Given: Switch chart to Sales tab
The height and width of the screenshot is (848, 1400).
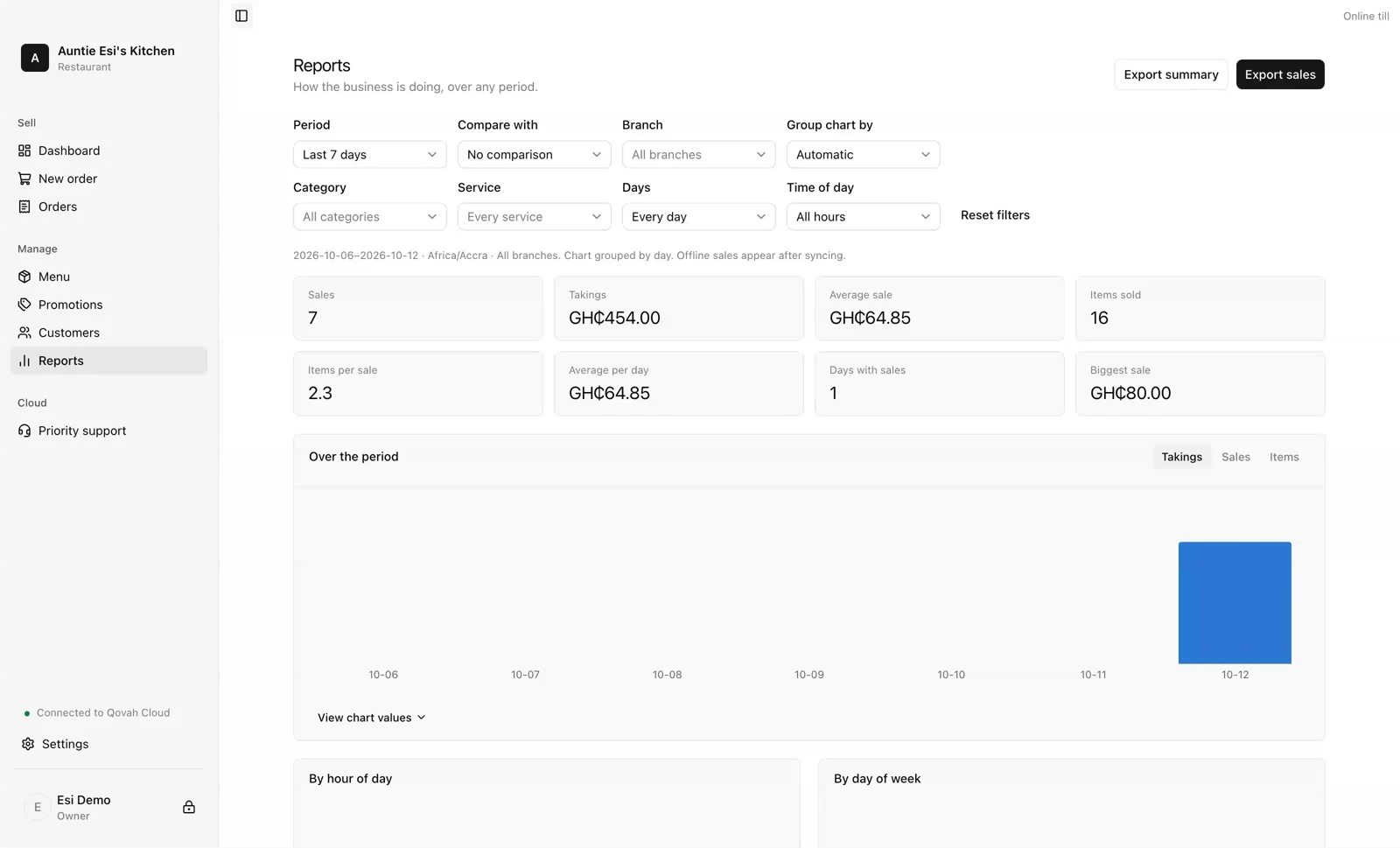Looking at the screenshot, I should (1235, 457).
